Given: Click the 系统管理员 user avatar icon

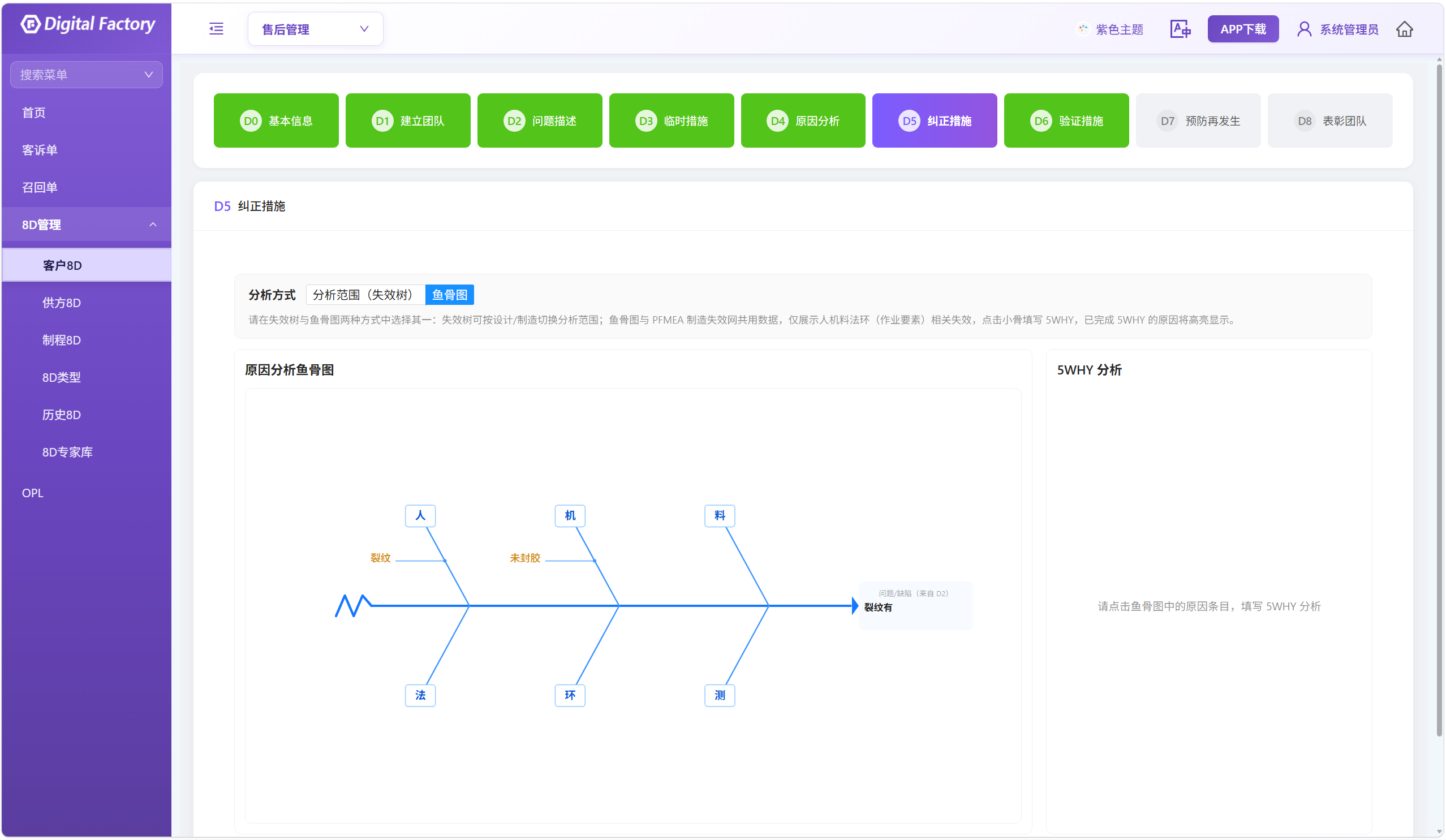Looking at the screenshot, I should pyautogui.click(x=1303, y=29).
